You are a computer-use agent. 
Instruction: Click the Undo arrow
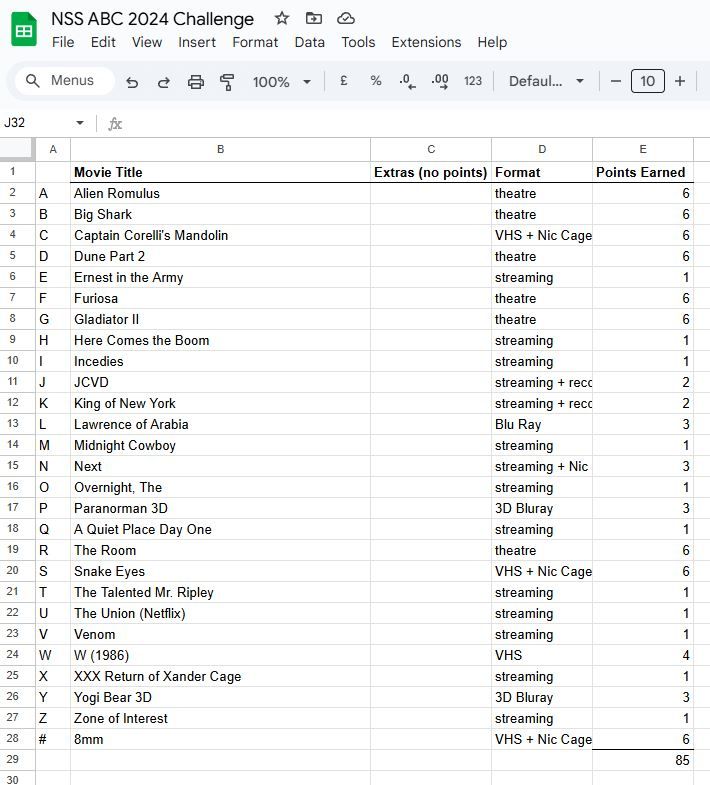pyautogui.click(x=132, y=82)
